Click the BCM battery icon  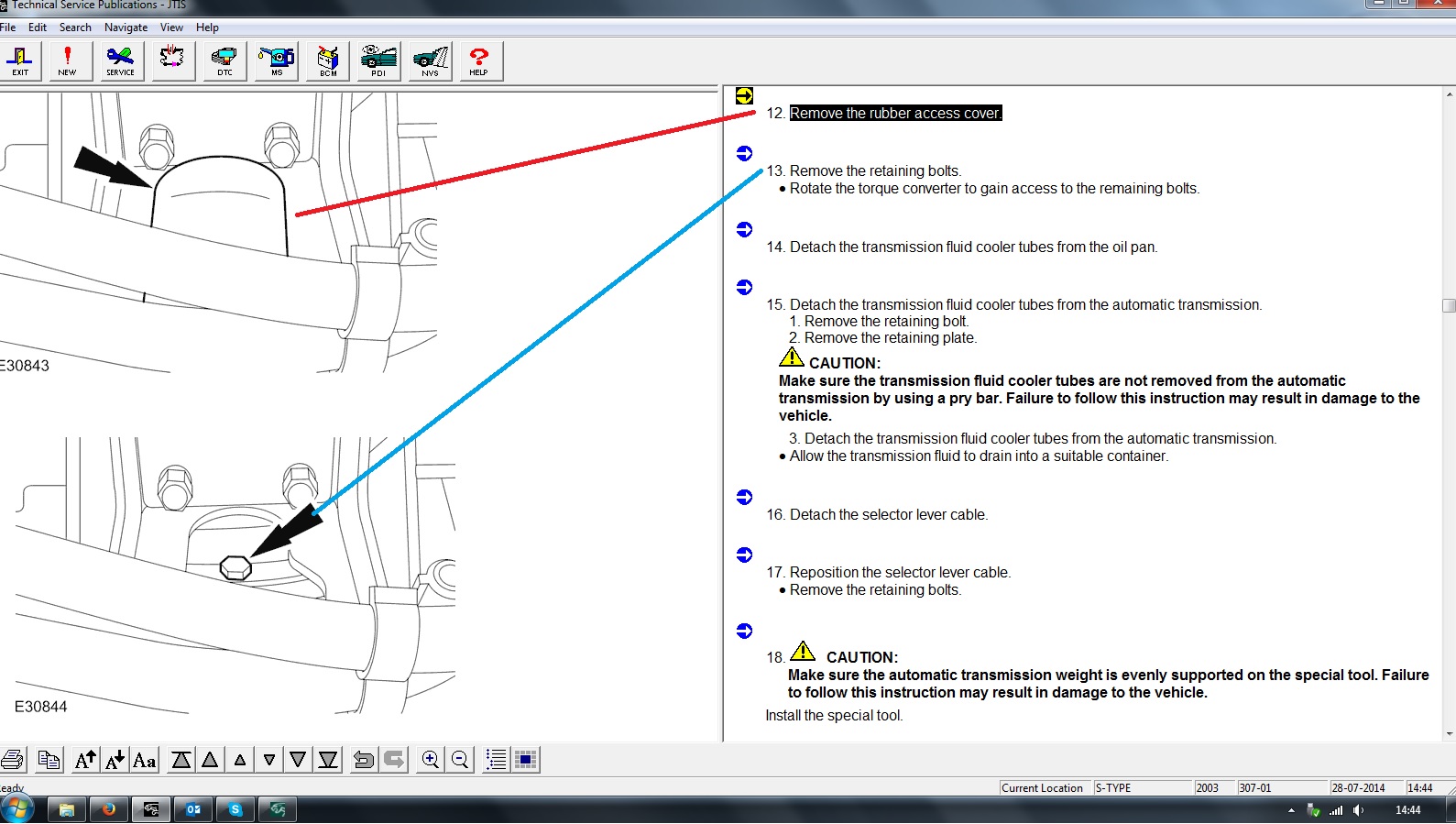point(328,61)
